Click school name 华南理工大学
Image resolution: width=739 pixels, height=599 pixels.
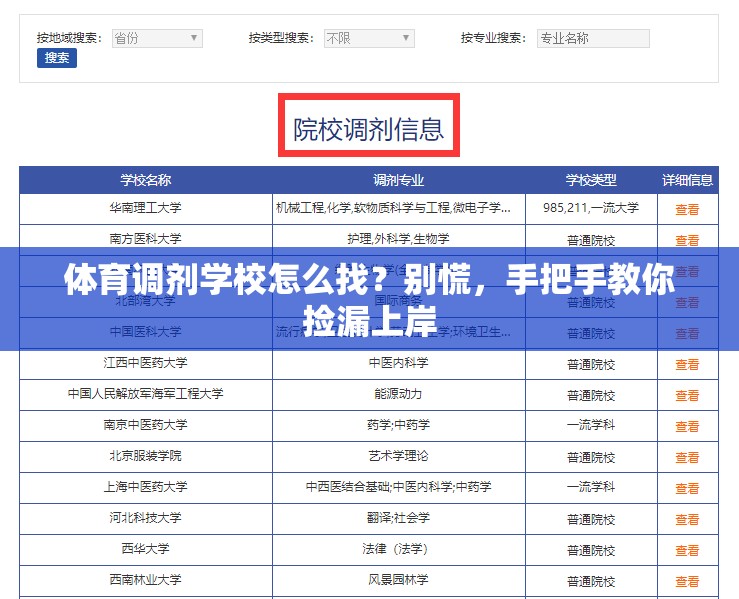click(146, 208)
